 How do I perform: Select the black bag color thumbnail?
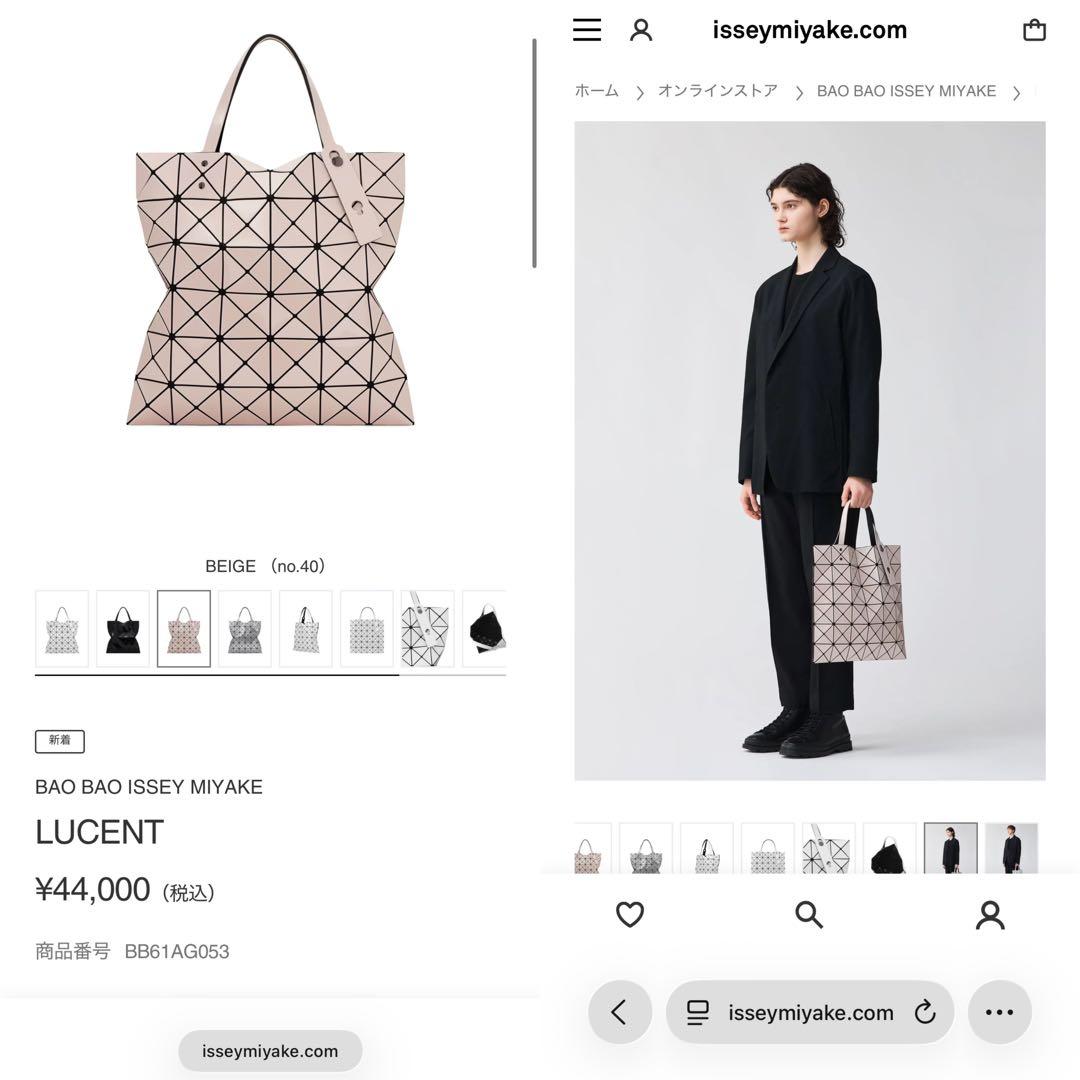(123, 628)
